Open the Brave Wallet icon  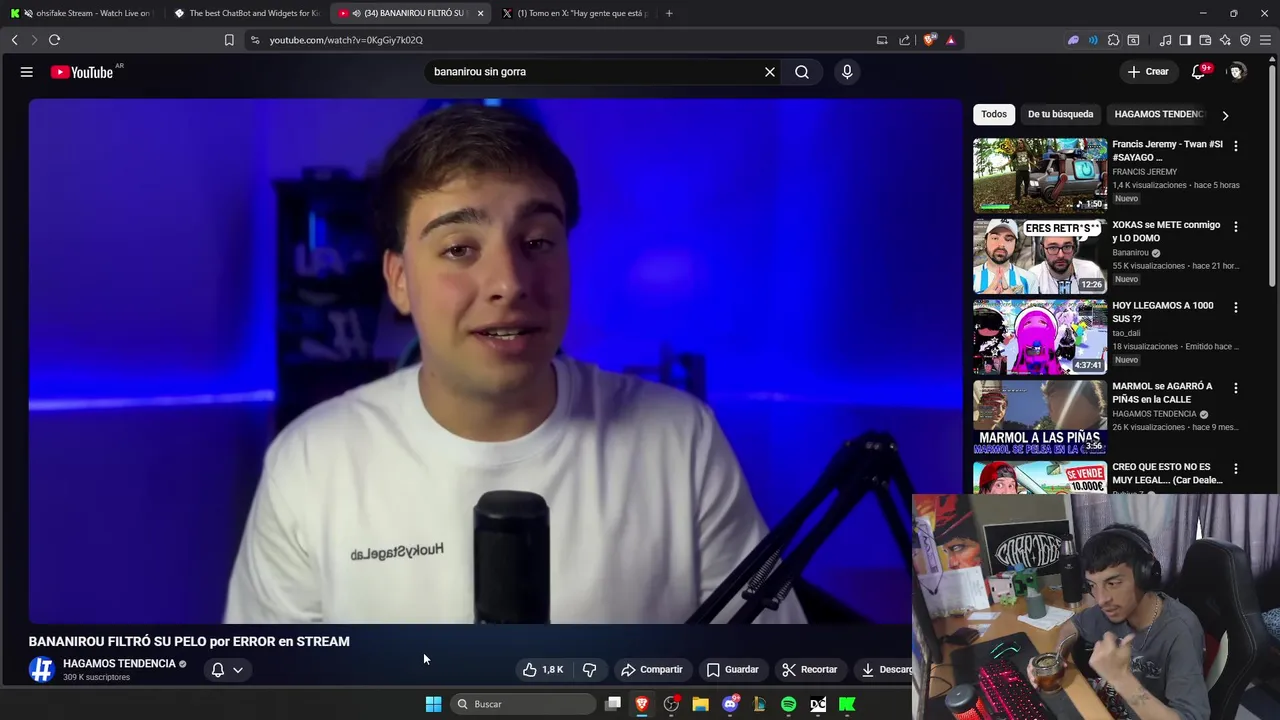pos(1205,40)
